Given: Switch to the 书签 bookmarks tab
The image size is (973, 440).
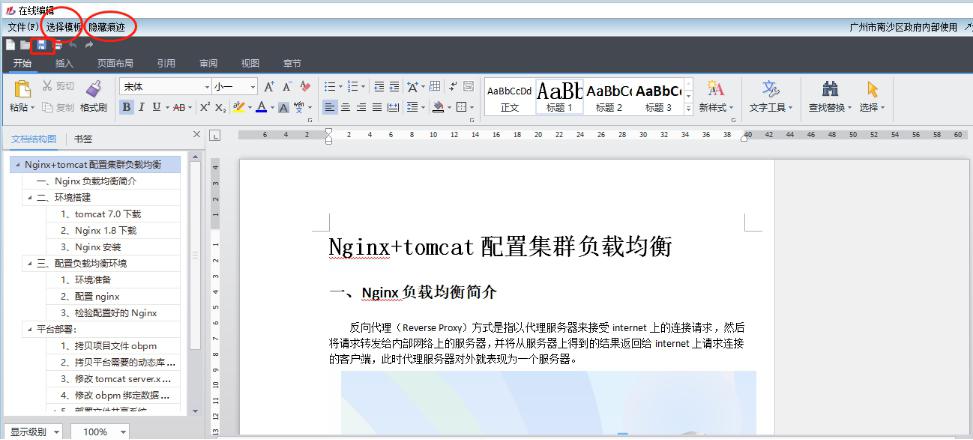Looking at the screenshot, I should click(x=83, y=138).
